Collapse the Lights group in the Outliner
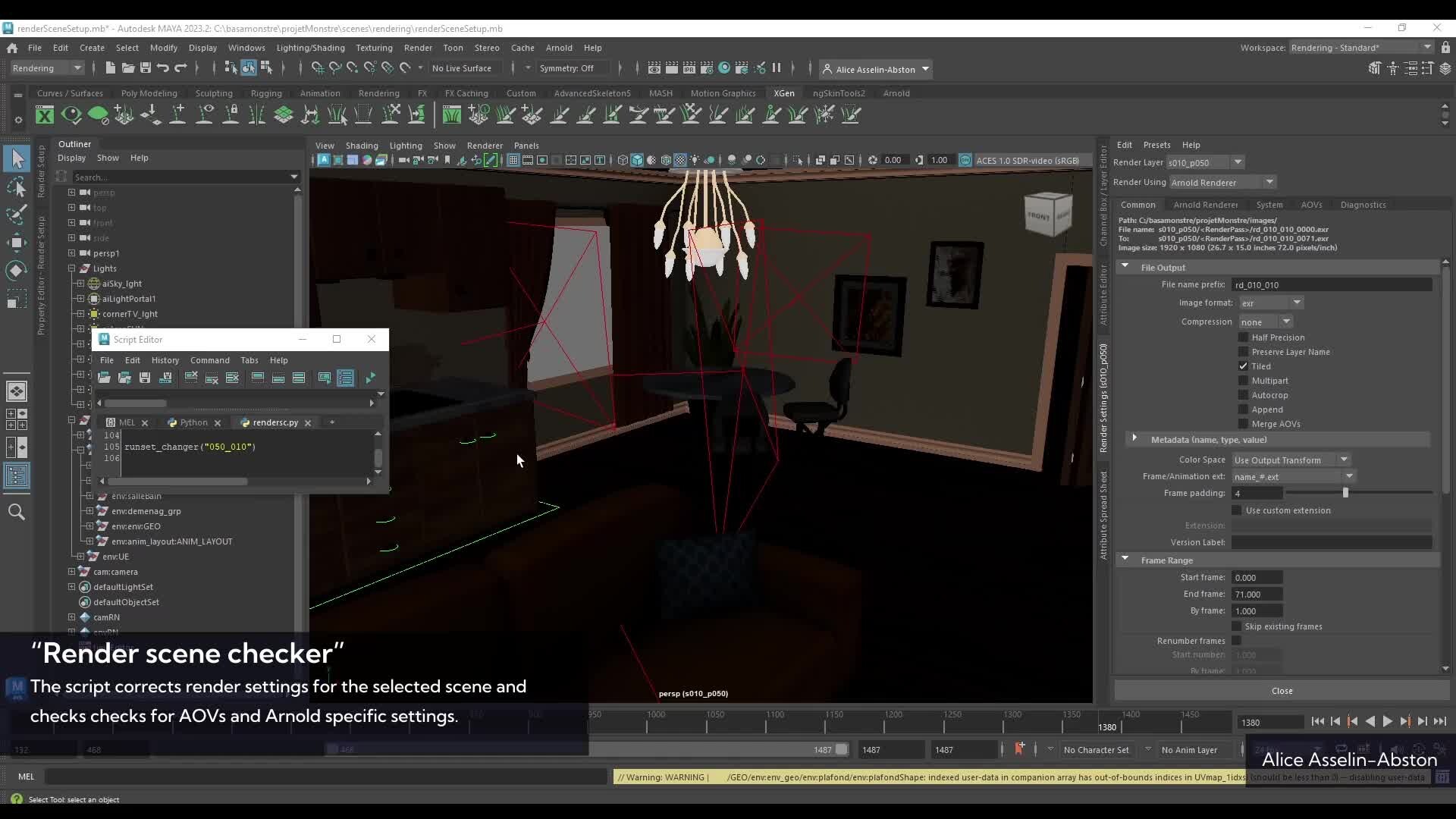 coord(71,268)
